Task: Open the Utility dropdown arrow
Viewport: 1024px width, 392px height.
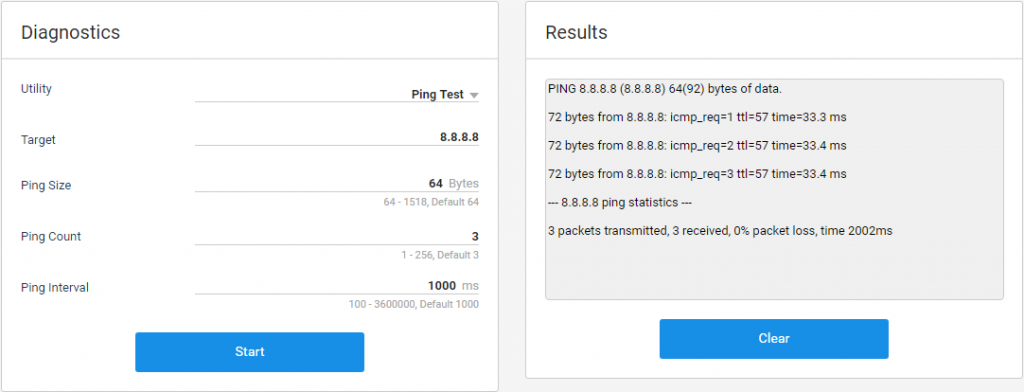Action: click(474, 95)
